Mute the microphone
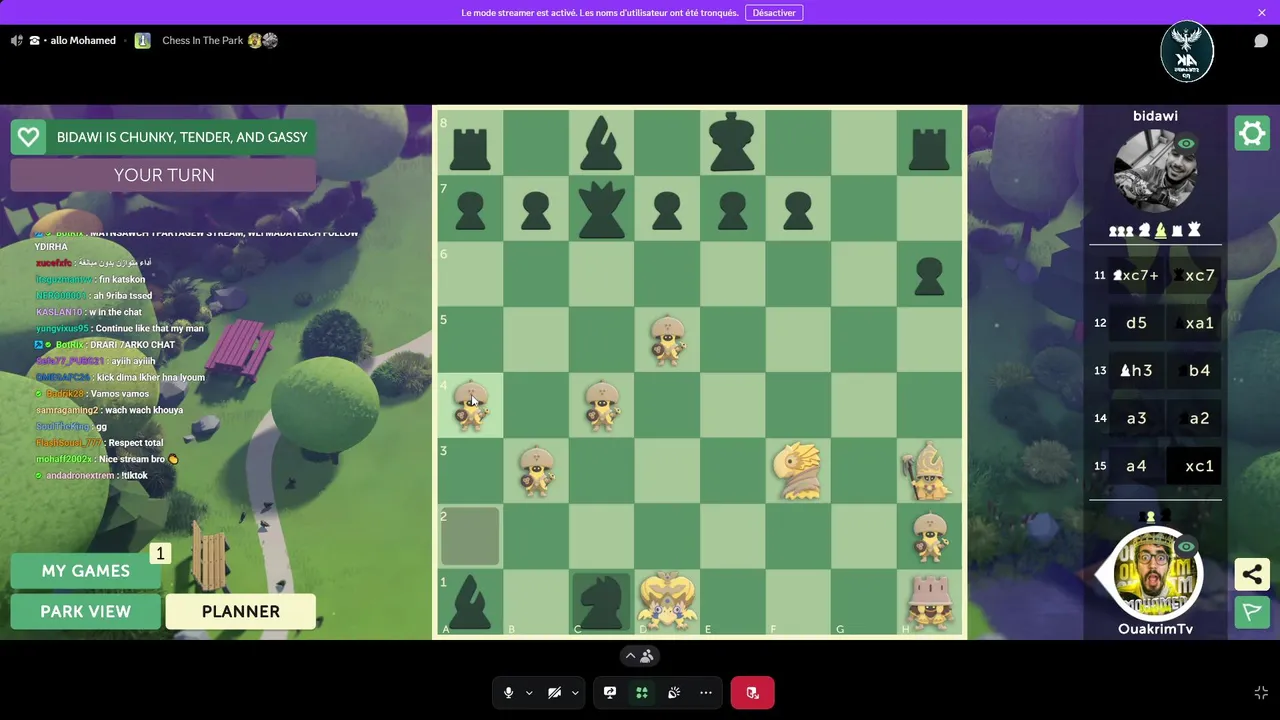Screen dimensions: 1280x720 (x=508, y=692)
